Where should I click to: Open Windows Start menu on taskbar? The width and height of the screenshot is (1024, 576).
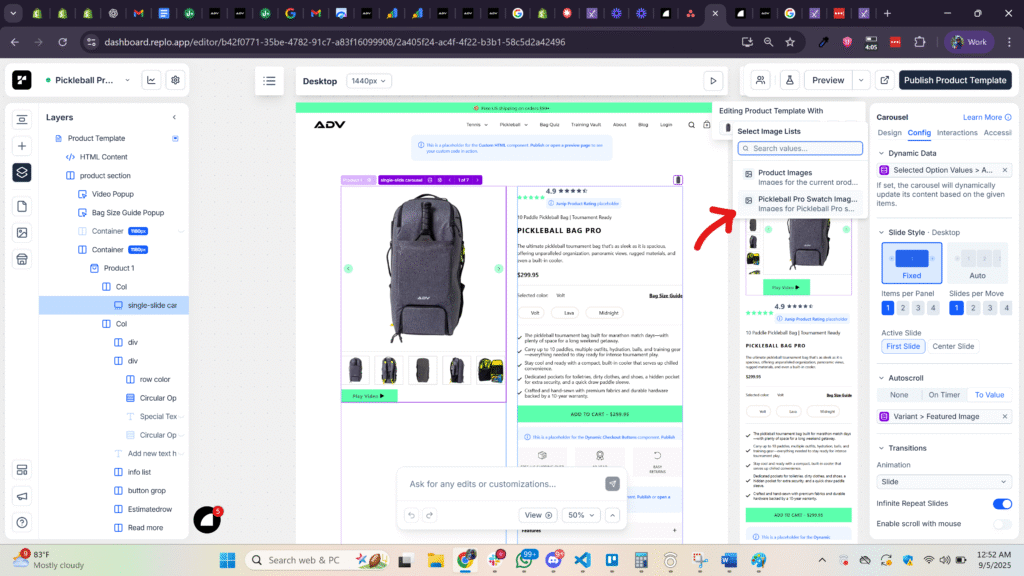point(227,560)
